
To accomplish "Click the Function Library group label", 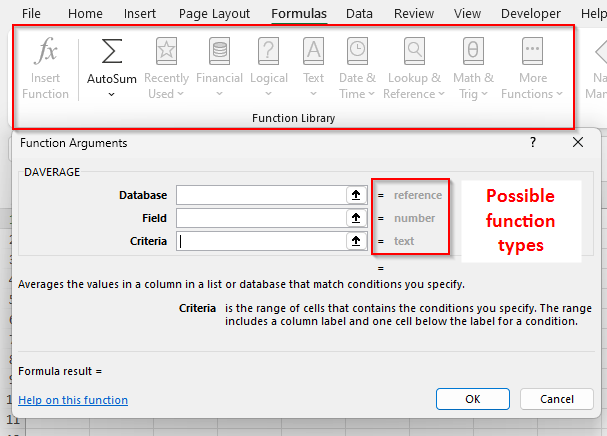I will [293, 118].
